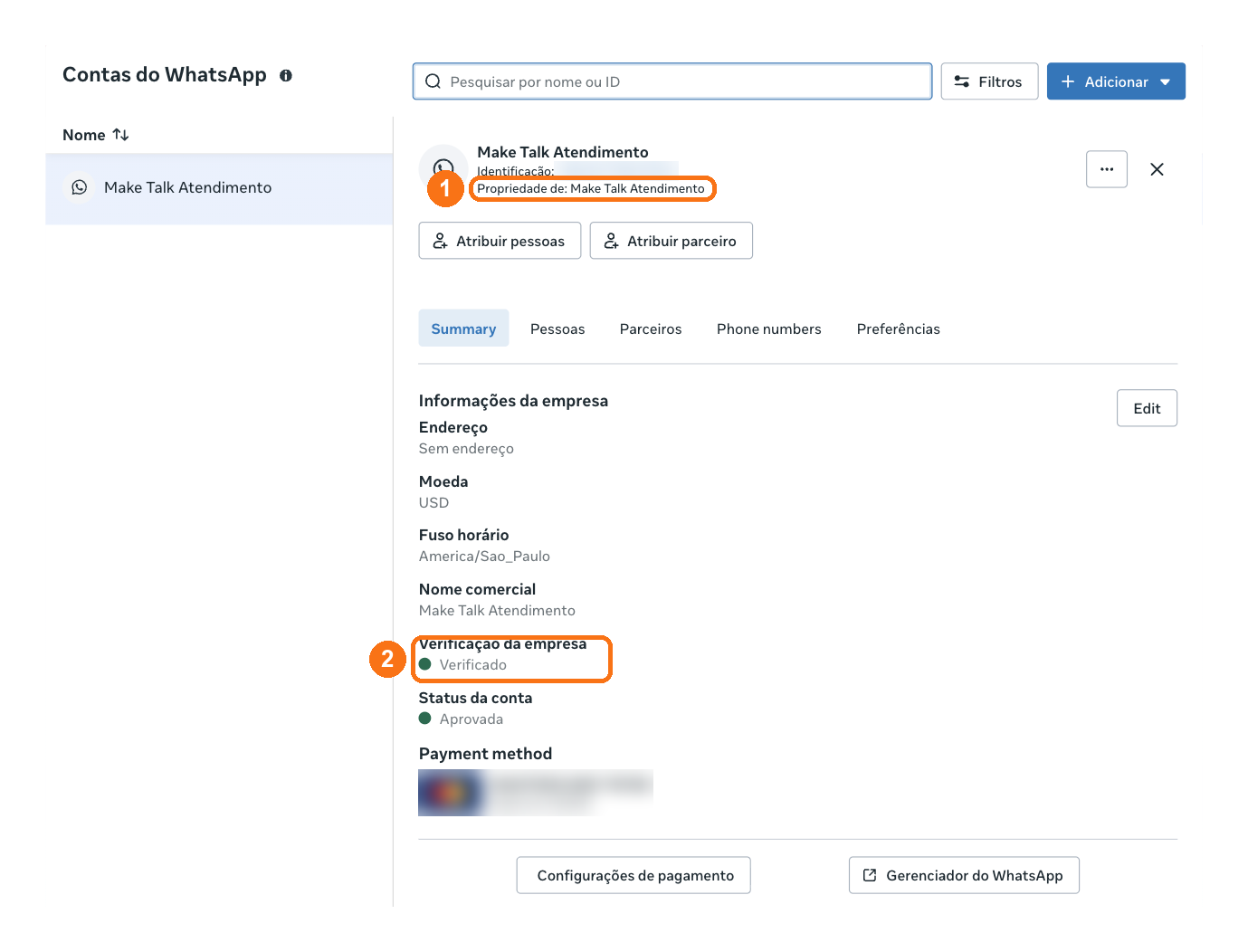Select Make Talk Atendimento in the account list
The width and height of the screenshot is (1248, 952).
click(219, 188)
